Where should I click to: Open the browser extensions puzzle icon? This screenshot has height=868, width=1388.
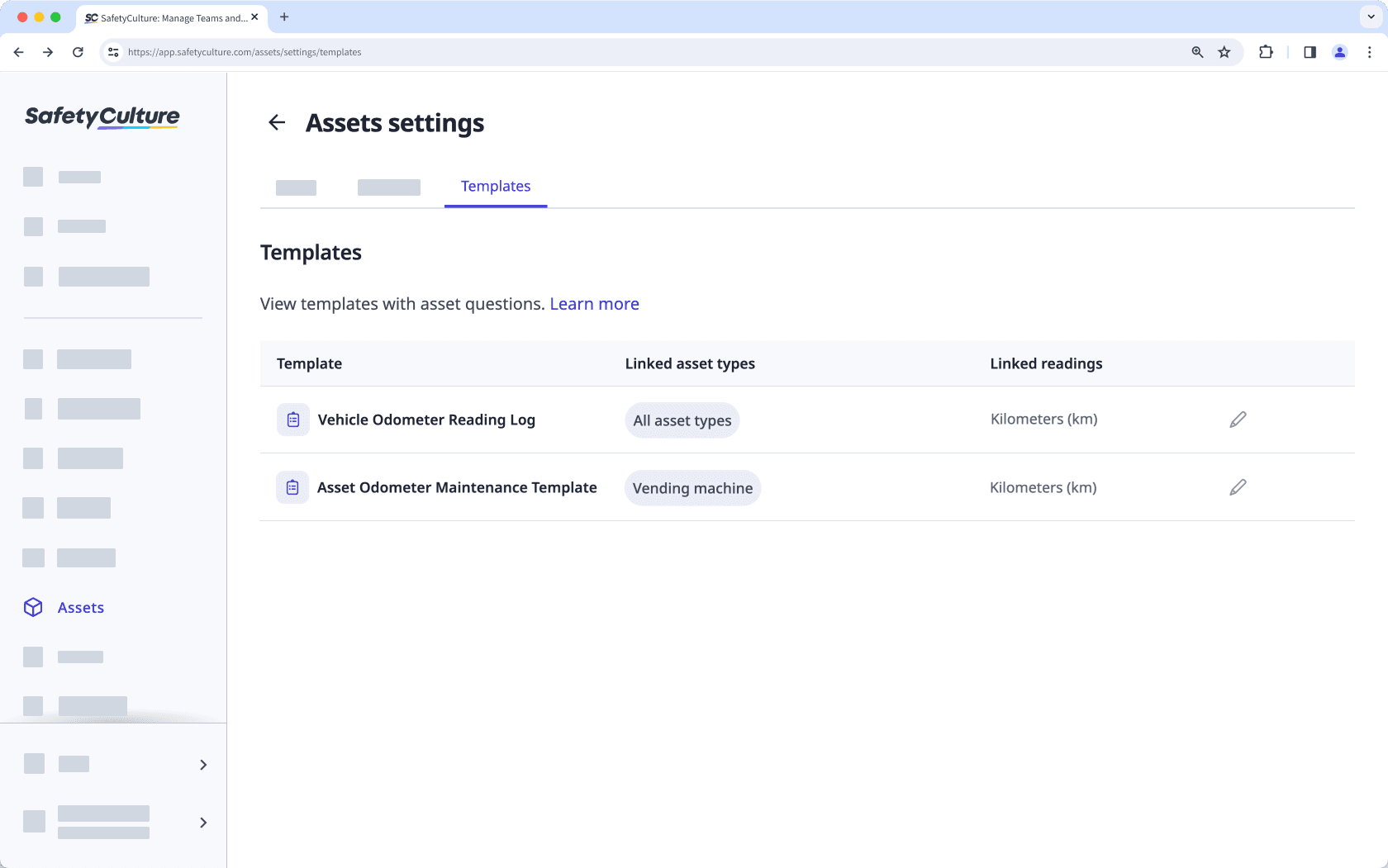tap(1266, 52)
